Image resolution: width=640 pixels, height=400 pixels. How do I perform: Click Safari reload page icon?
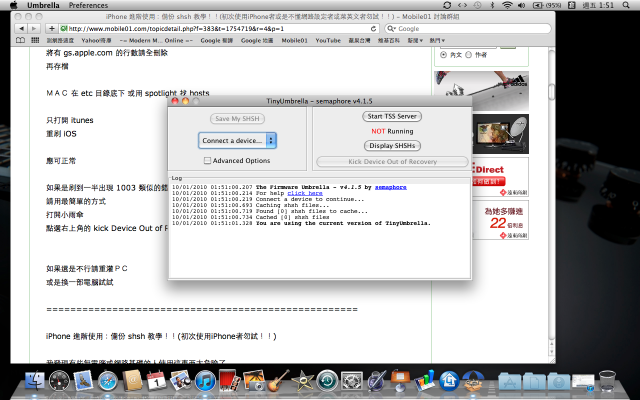(373, 29)
